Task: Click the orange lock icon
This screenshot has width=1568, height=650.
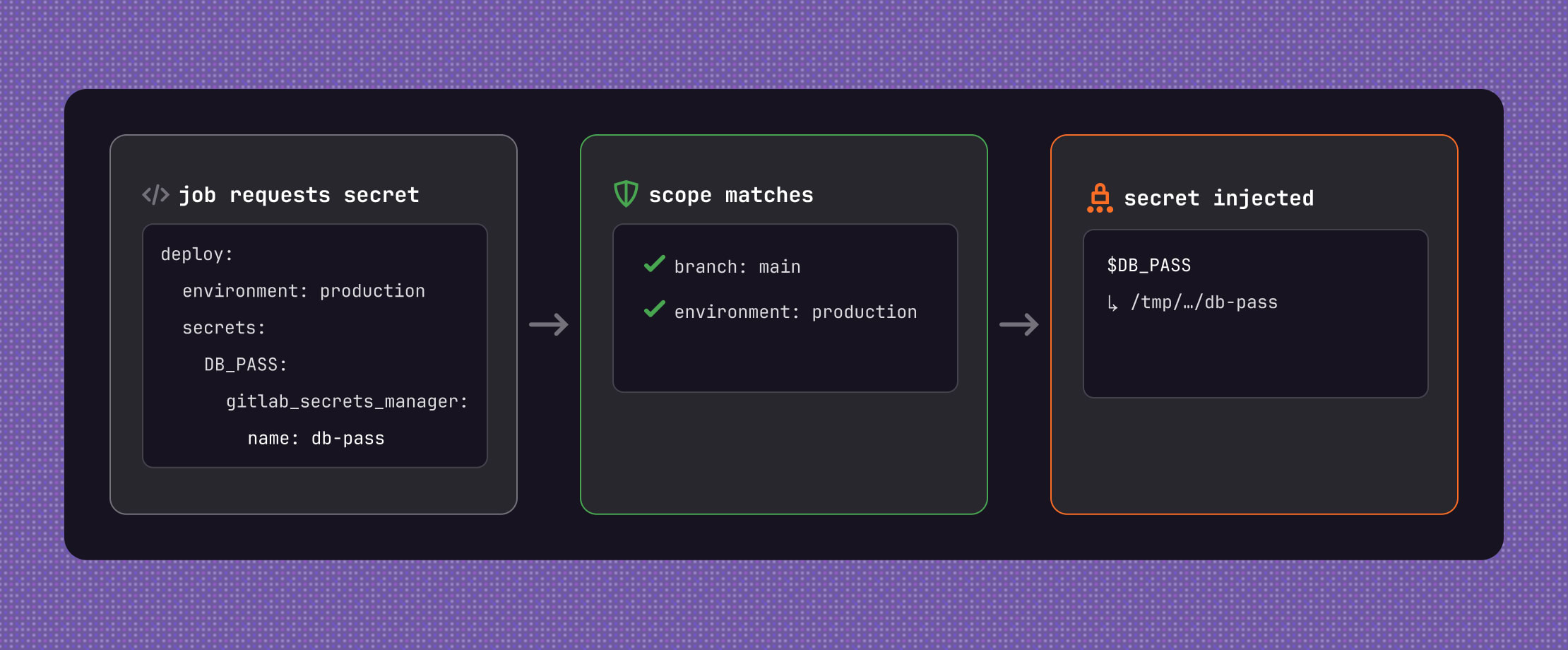Action: click(1100, 198)
